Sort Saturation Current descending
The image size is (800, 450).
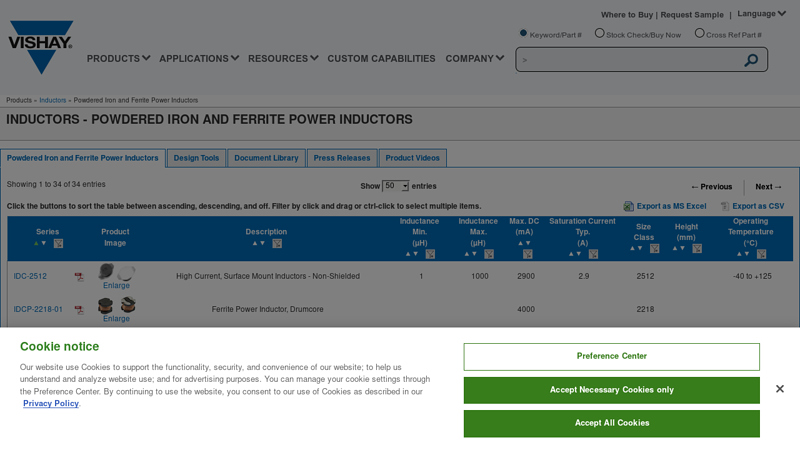click(x=579, y=254)
